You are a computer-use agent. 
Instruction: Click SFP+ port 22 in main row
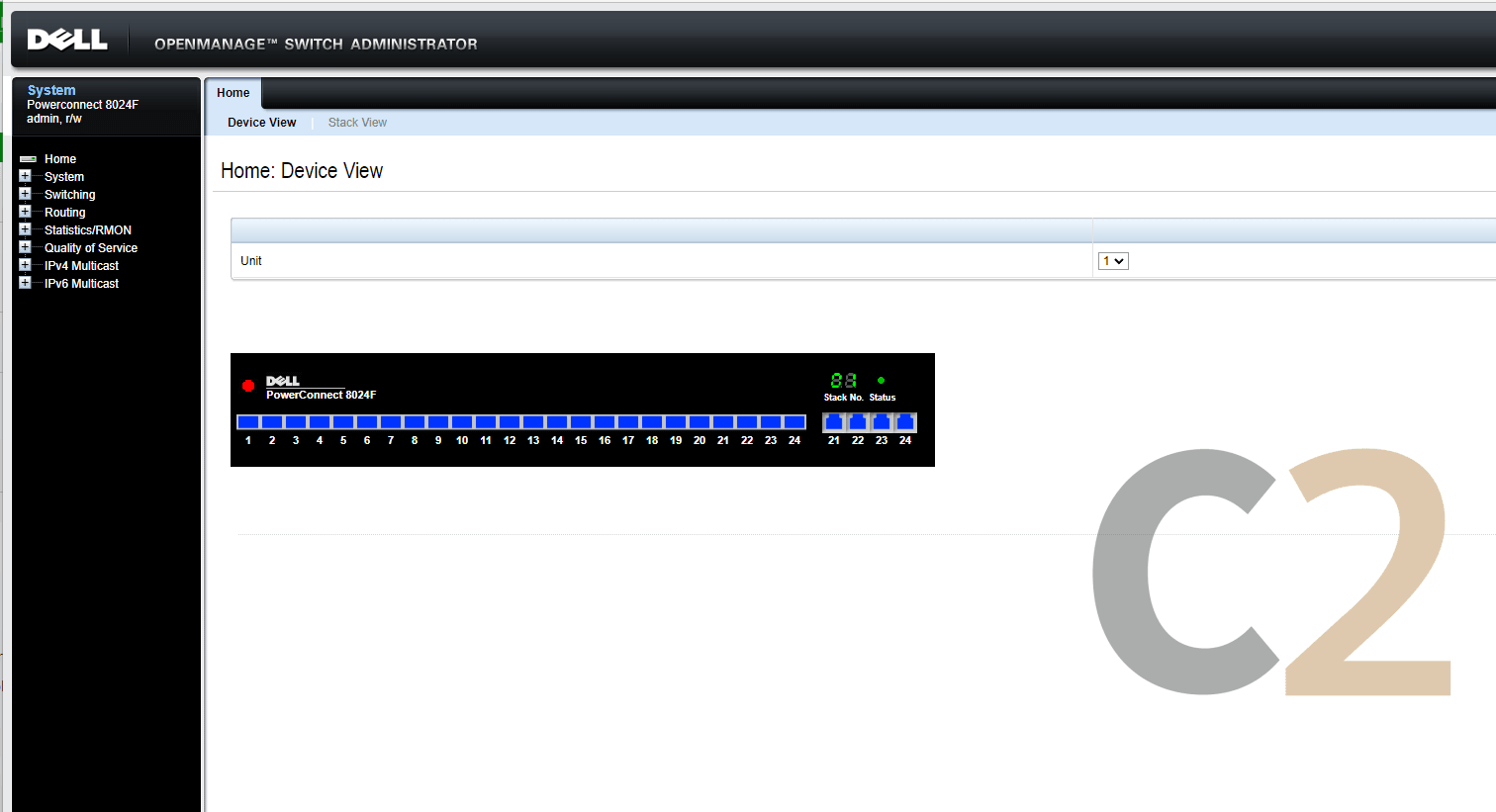pos(747,422)
